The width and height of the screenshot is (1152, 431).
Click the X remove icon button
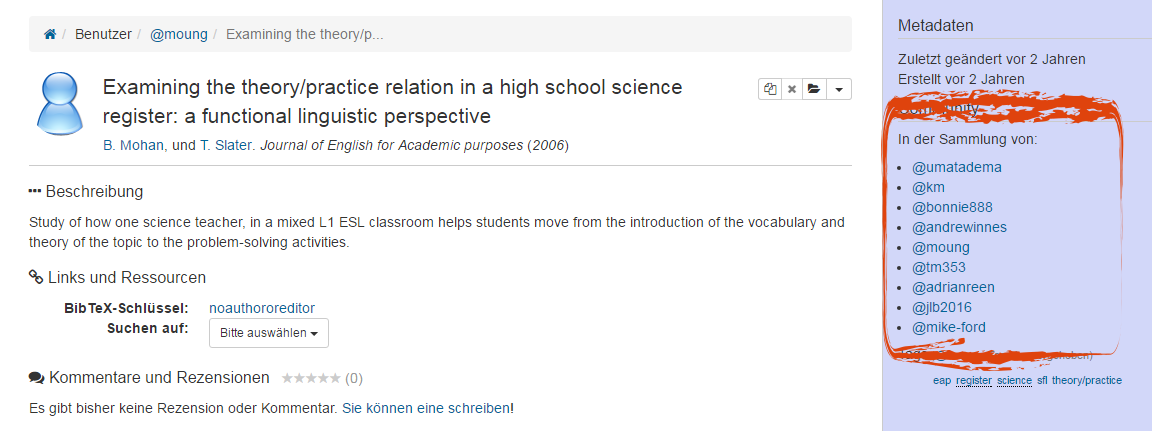[x=792, y=89]
